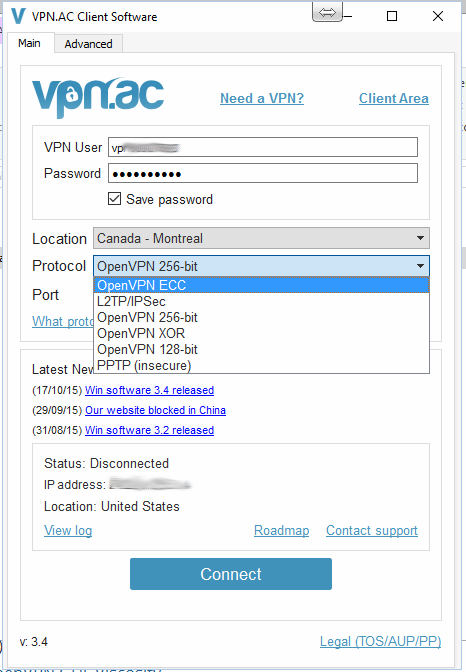Toggle the Save password checkbox
Image resolution: width=466 pixels, height=672 pixels.
(114, 199)
